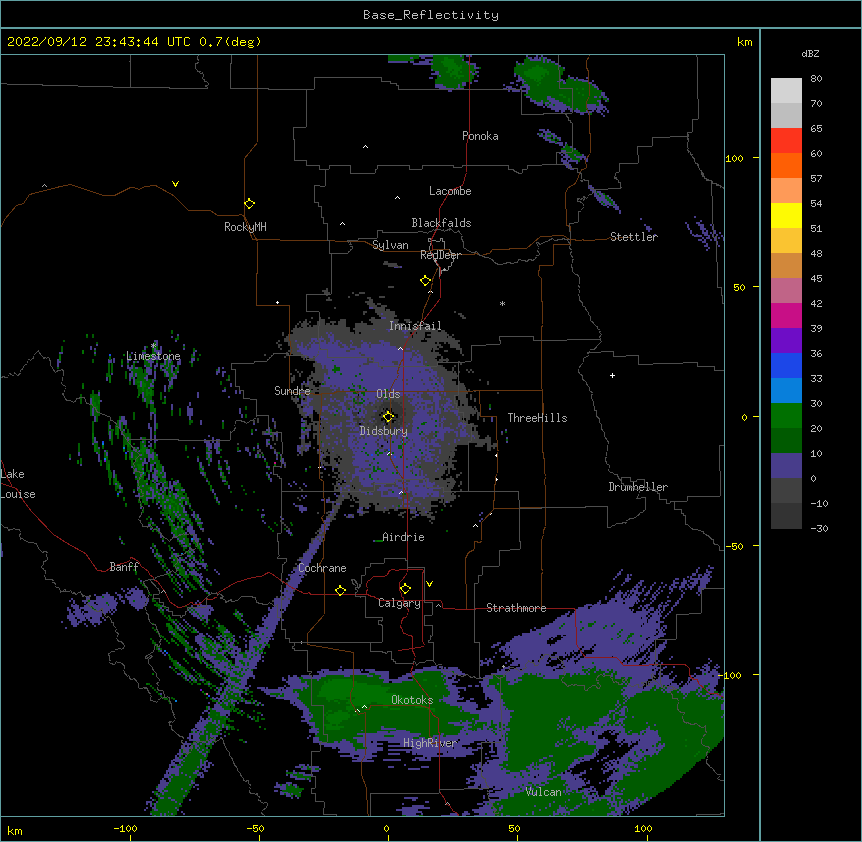
Task: Click the Stettler map label
Action: point(634,237)
